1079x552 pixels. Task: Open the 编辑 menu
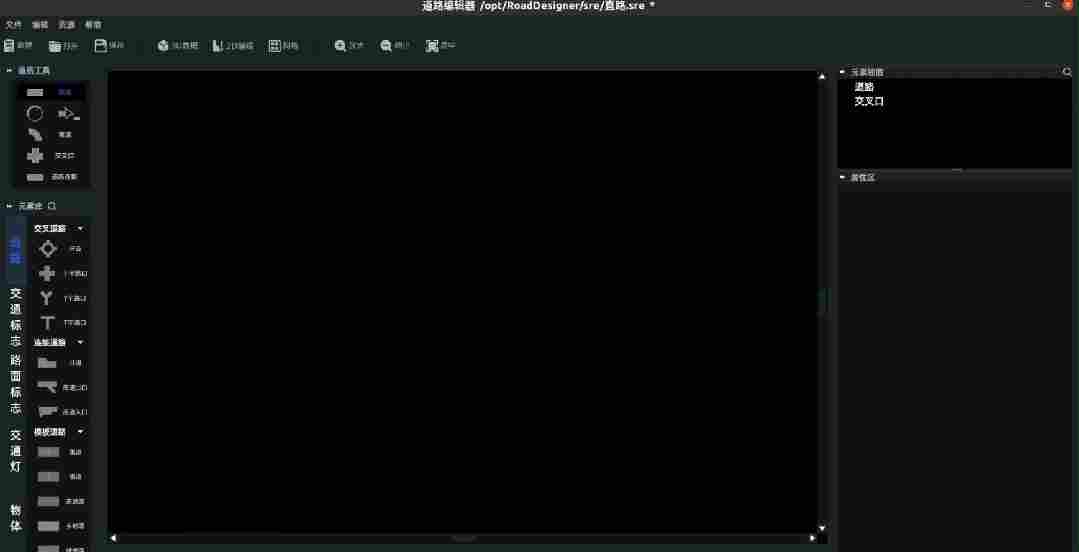click(x=40, y=25)
